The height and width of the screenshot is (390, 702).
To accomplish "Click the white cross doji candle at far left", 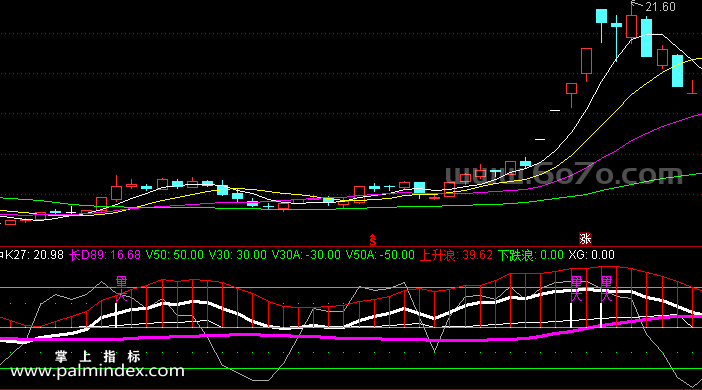I will (71, 210).
